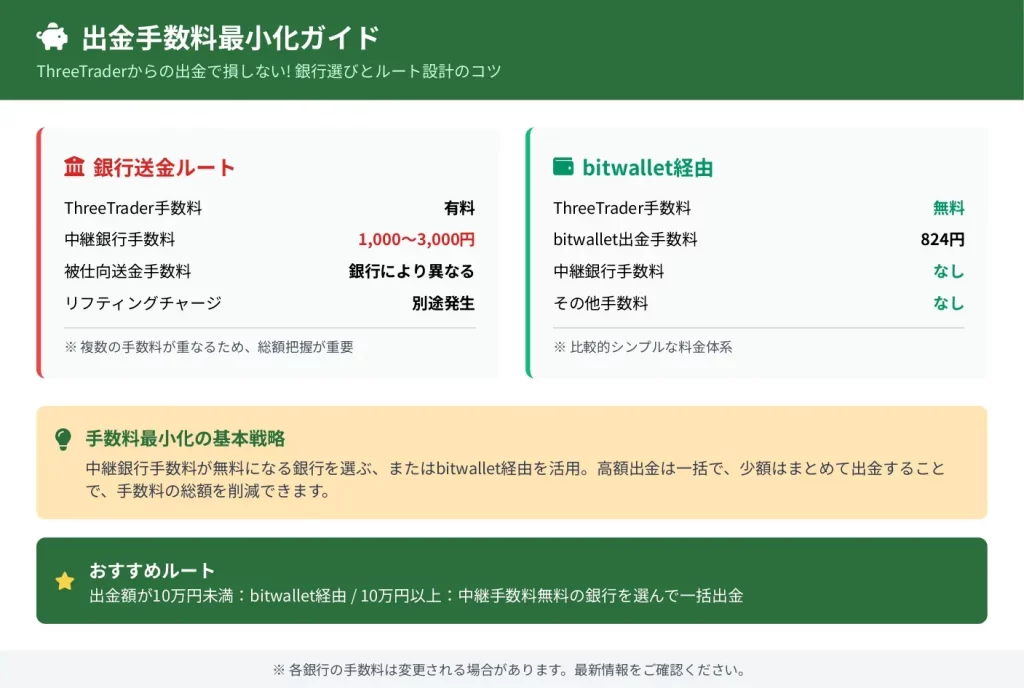
Task: Select the 出金手数料最小化ガイド title
Action: tap(231, 38)
